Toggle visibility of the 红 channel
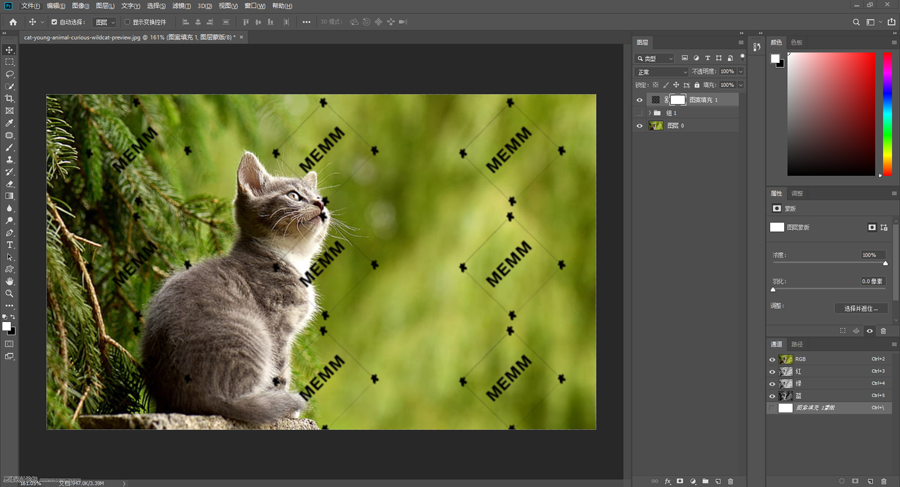The image size is (900, 487). [x=772, y=371]
